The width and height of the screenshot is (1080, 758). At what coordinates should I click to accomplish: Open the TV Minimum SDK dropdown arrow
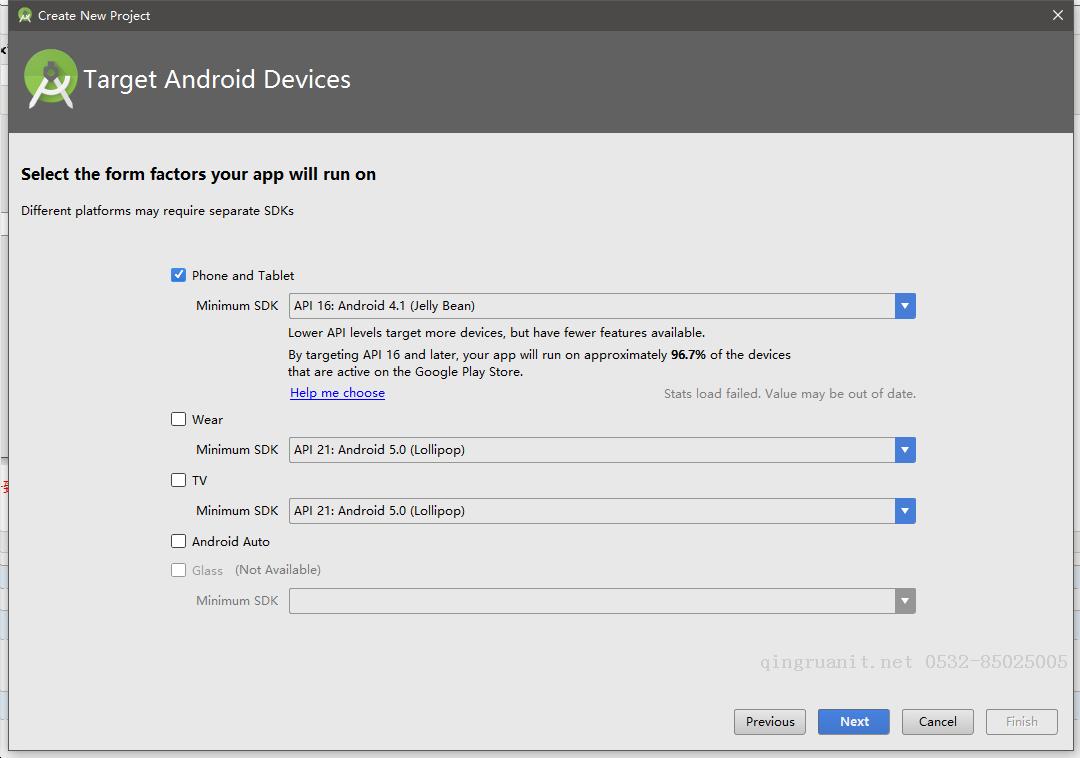(905, 511)
